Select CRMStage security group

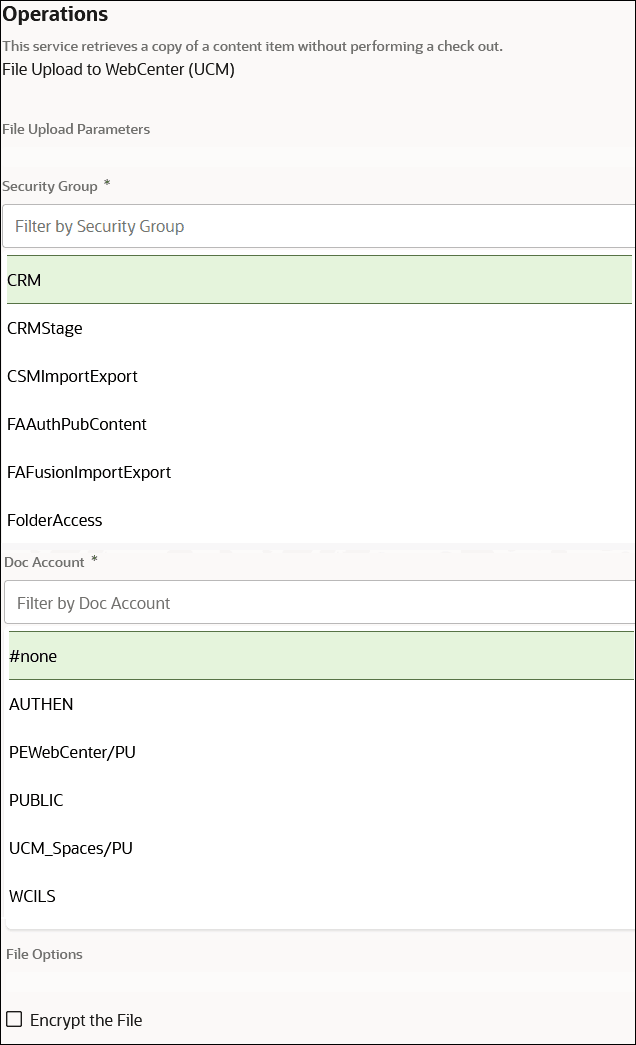(x=318, y=328)
